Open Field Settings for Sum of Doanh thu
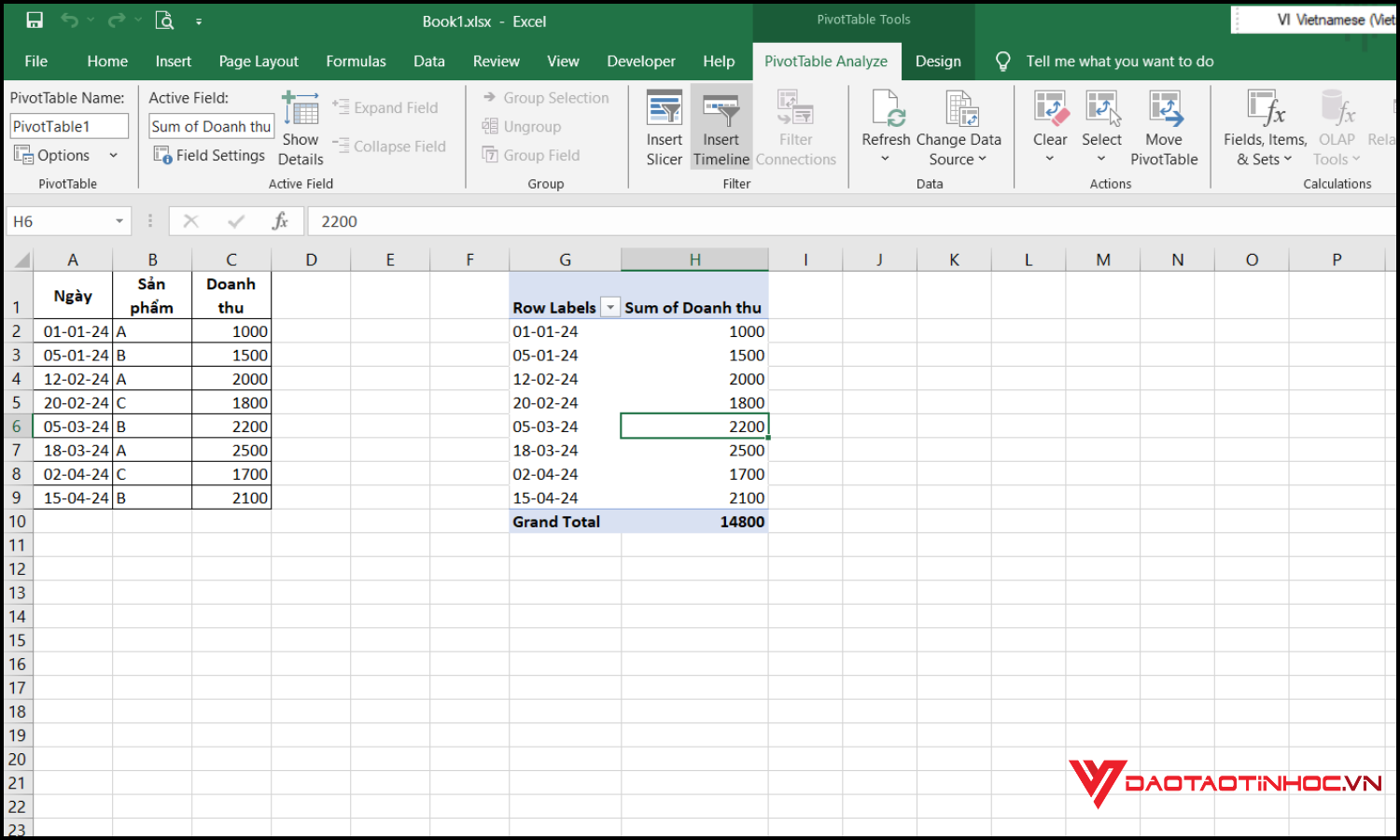The height and width of the screenshot is (840, 1400). pyautogui.click(x=209, y=155)
